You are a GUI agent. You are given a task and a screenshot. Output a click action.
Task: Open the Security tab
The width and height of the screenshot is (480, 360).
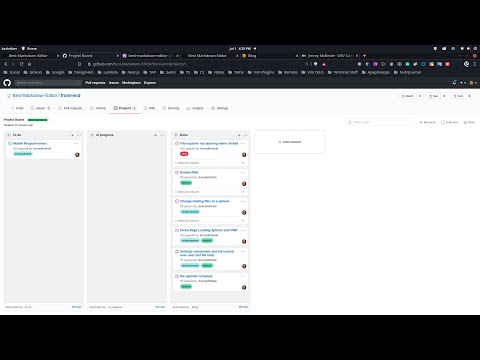tap(171, 108)
